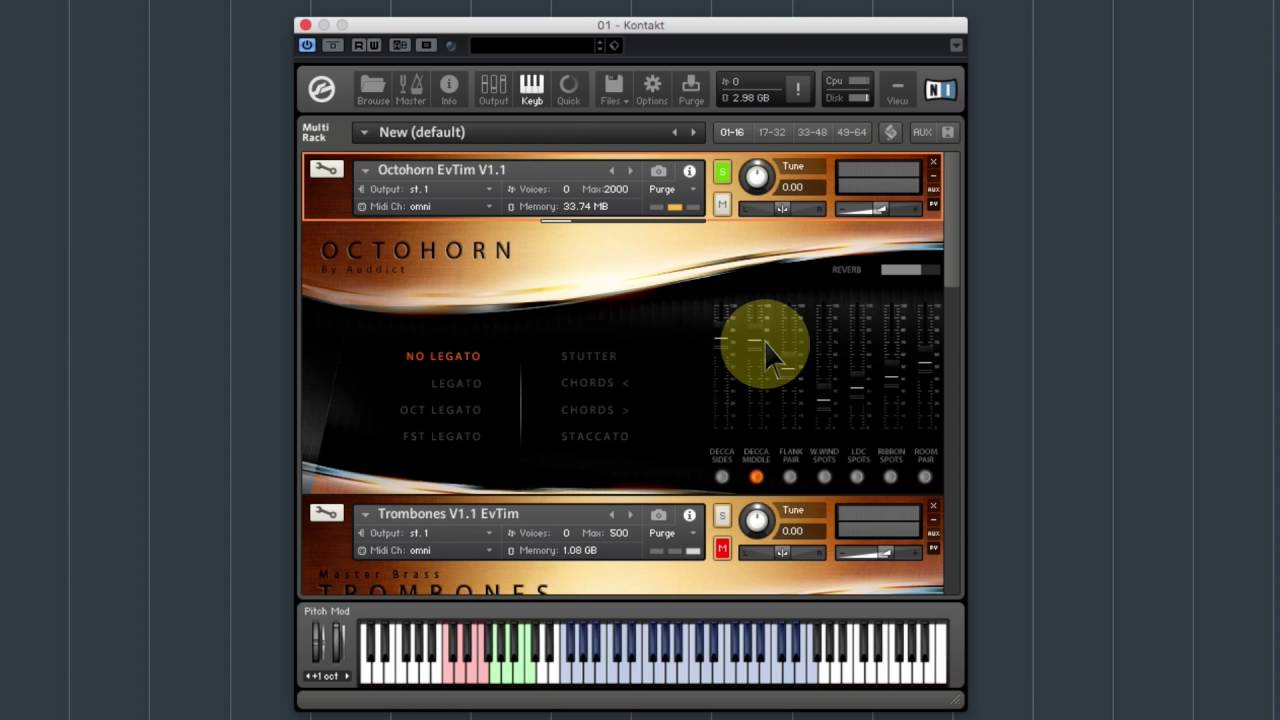This screenshot has width=1280, height=720.
Task: Click the Kontakt logo icon
Action: [321, 89]
